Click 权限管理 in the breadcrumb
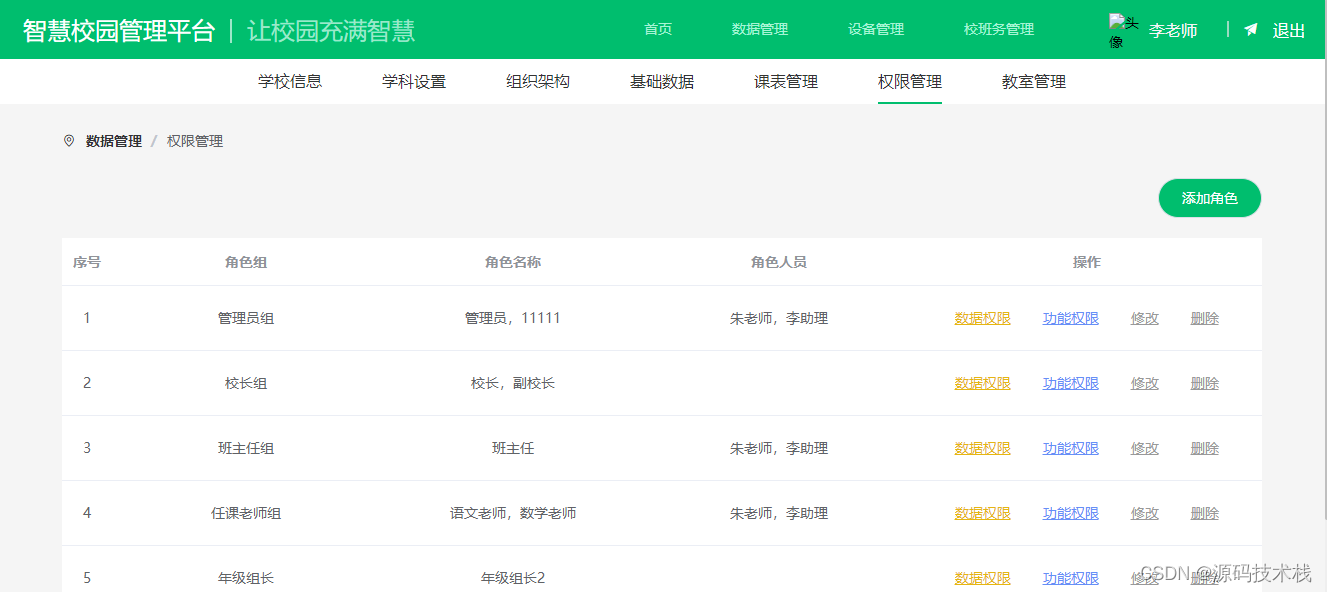This screenshot has width=1327, height=592. point(195,141)
